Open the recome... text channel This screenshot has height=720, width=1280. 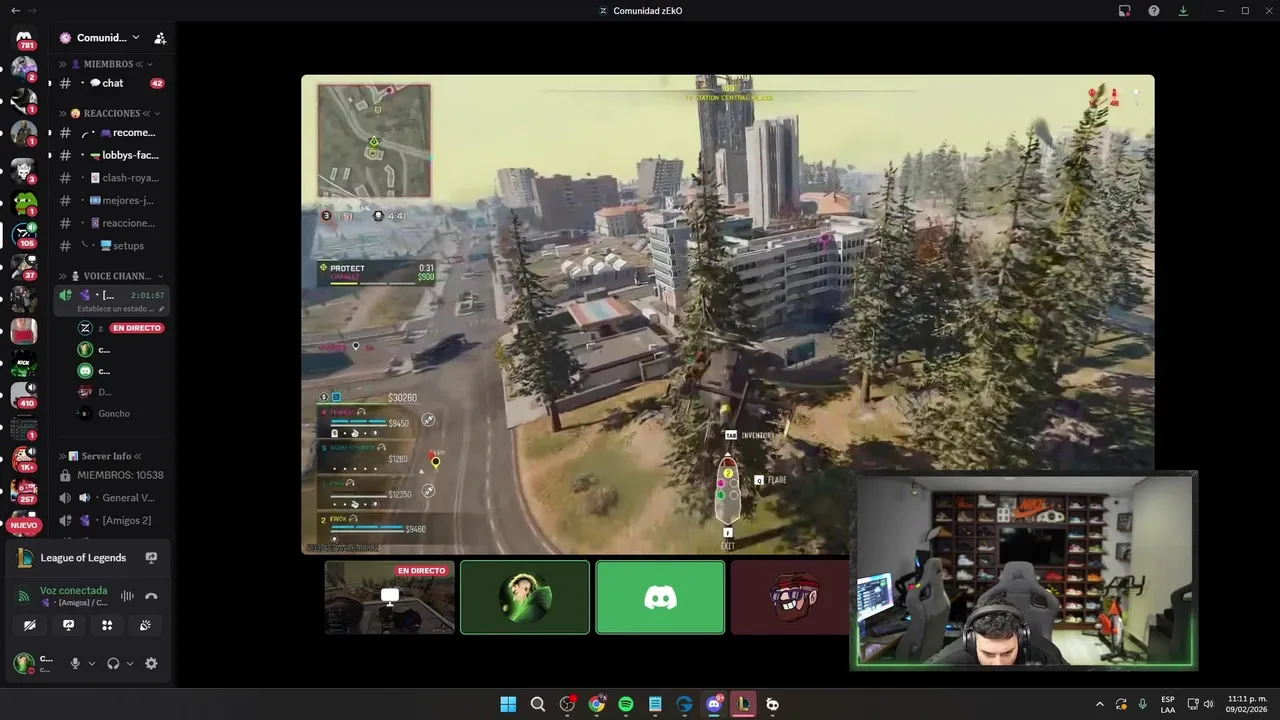click(x=111, y=132)
